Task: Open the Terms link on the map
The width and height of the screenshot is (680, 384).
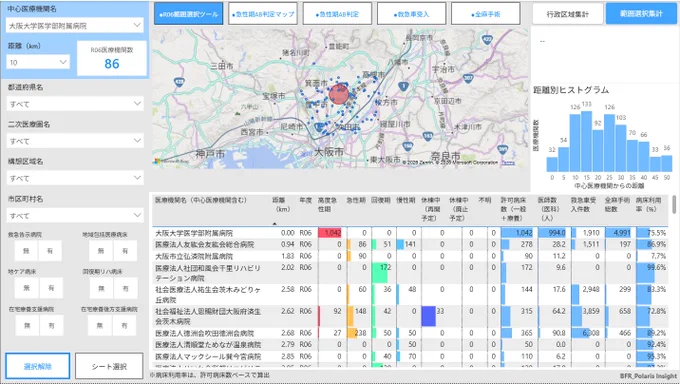Action: pos(508,163)
